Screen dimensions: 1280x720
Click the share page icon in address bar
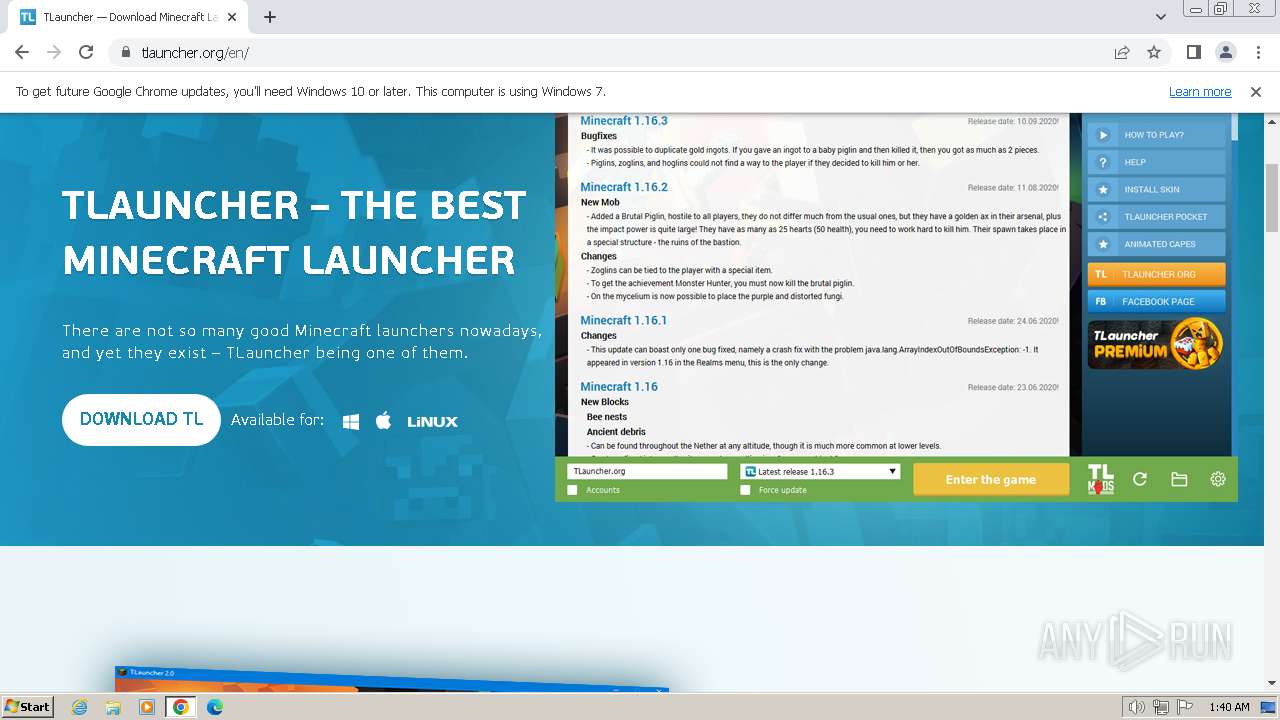1122,52
